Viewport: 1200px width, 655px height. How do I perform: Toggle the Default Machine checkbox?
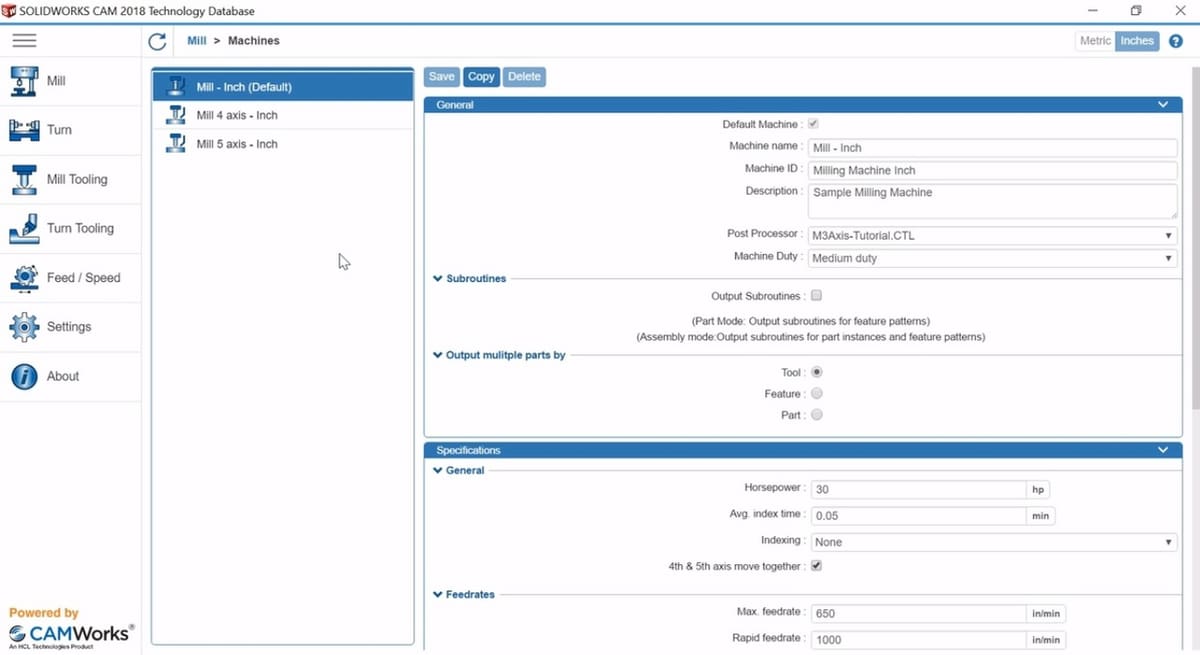[813, 124]
